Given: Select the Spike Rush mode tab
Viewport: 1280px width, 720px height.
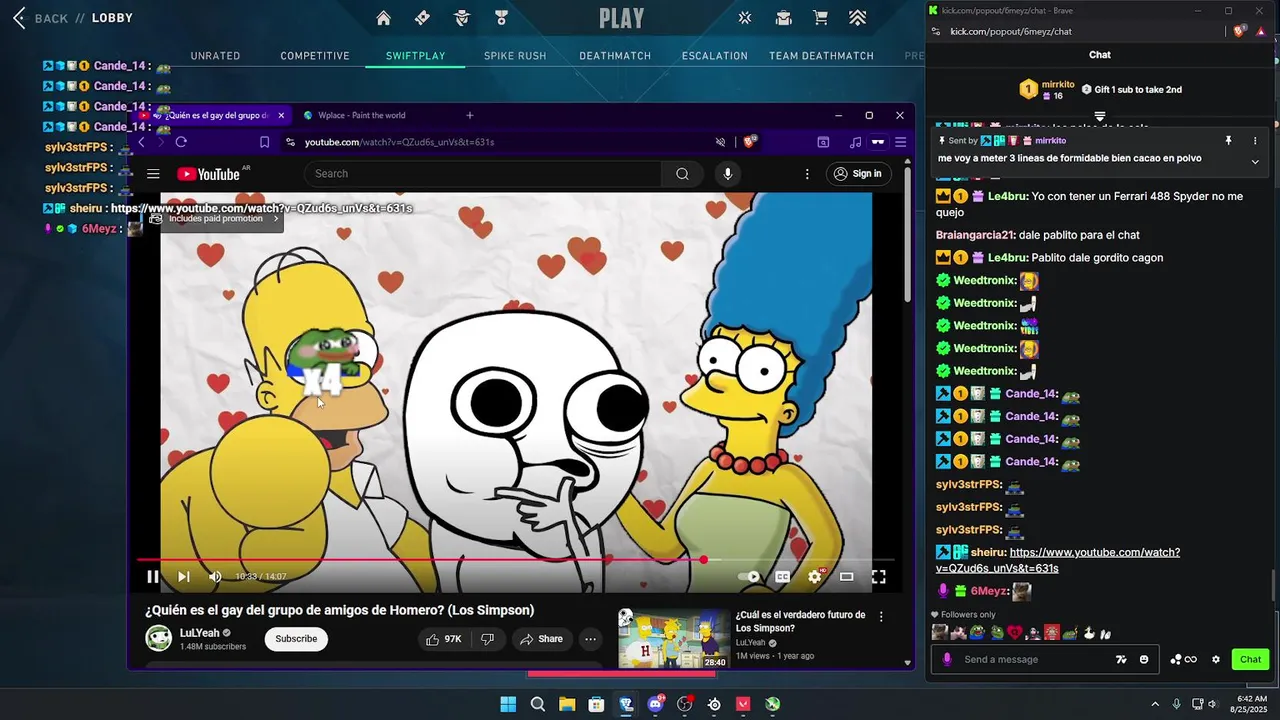Looking at the screenshot, I should pos(515,56).
